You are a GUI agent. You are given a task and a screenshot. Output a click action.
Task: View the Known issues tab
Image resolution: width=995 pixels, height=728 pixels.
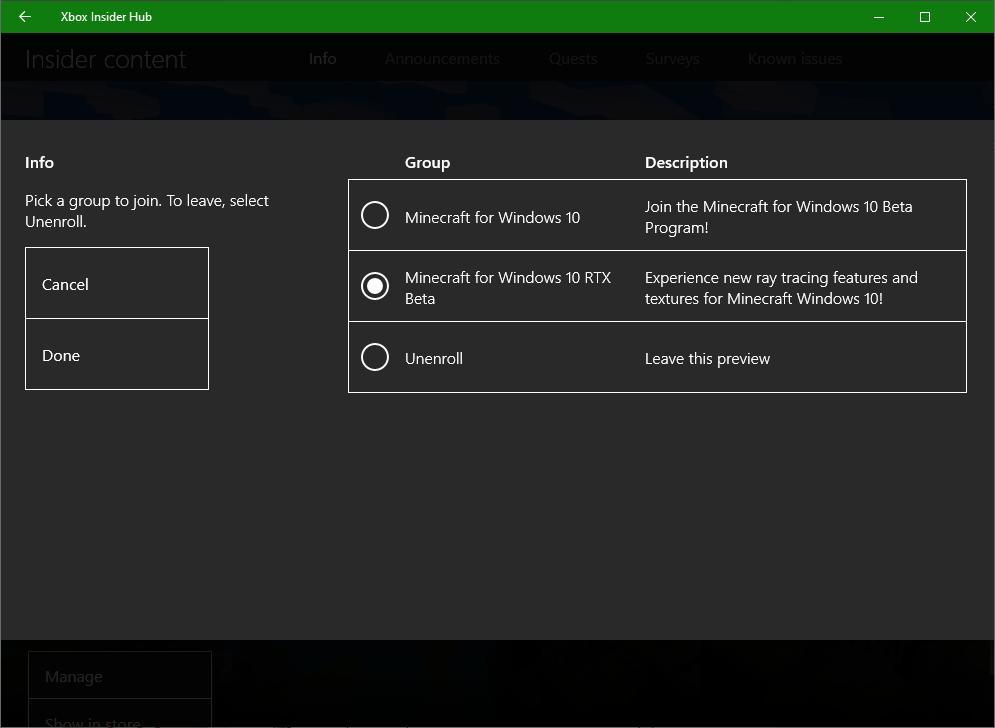tap(795, 59)
